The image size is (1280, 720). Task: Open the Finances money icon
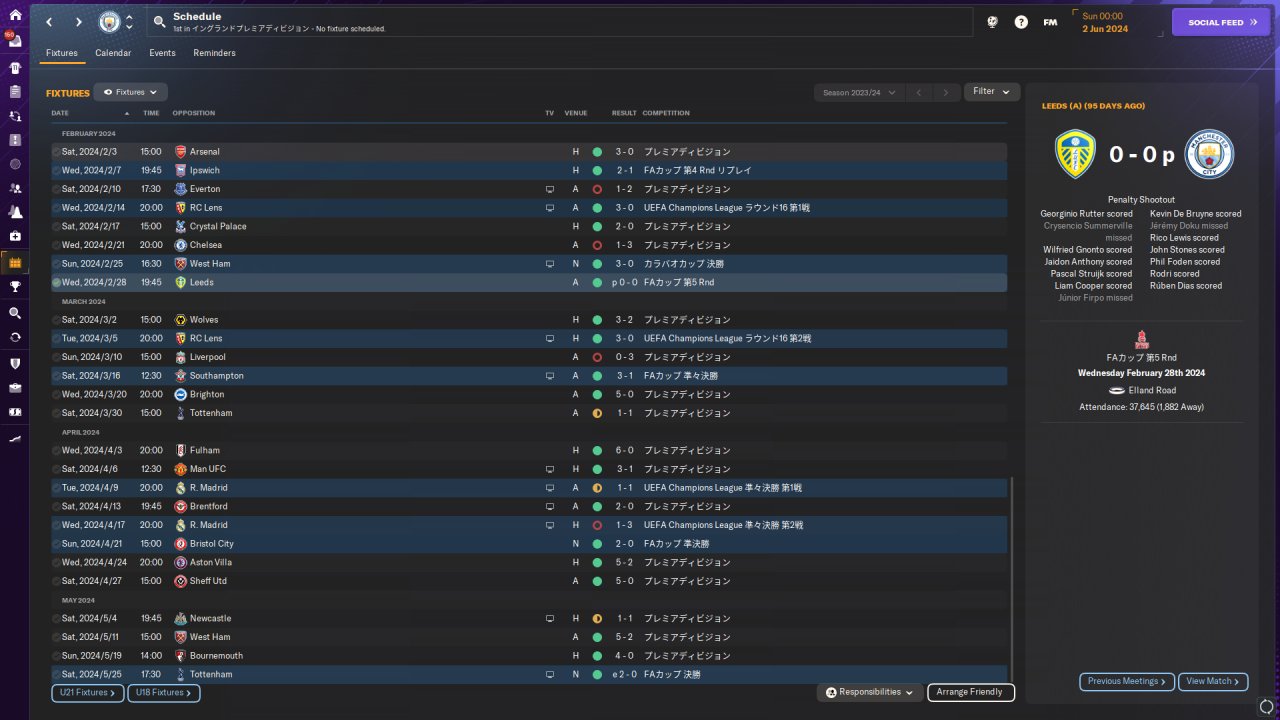click(15, 412)
